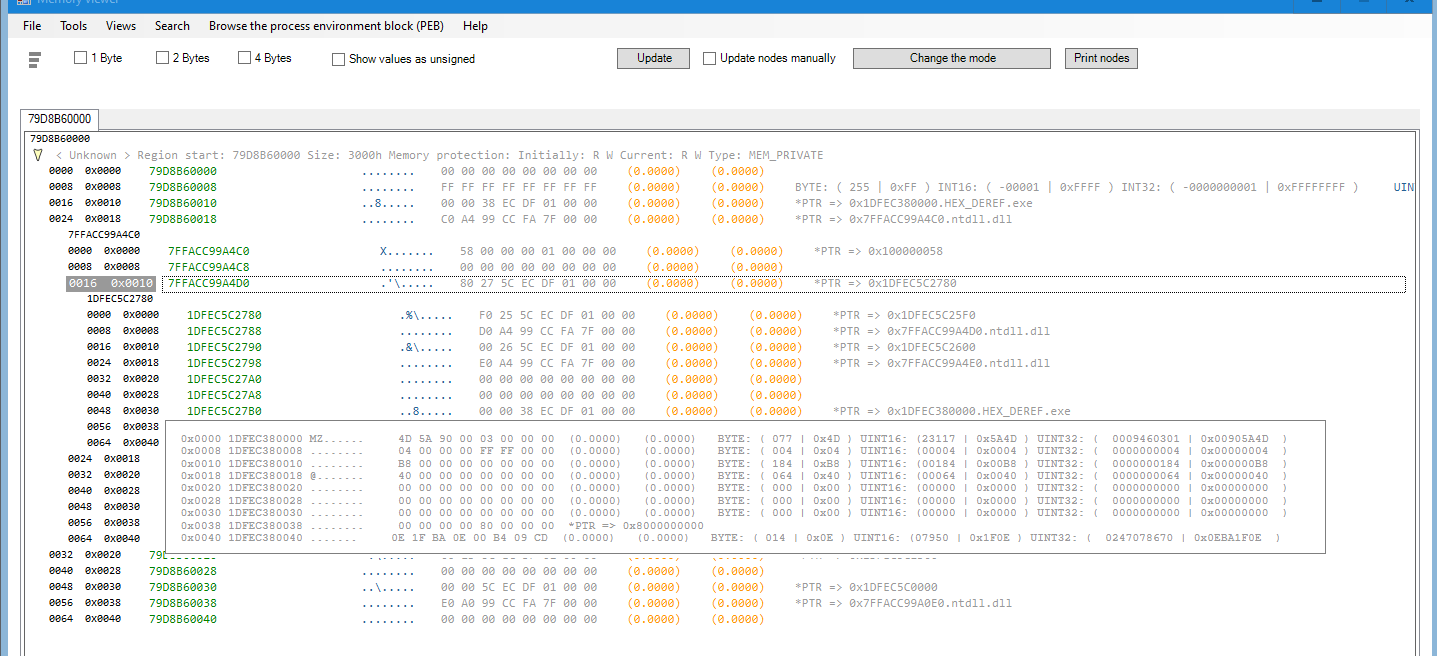Toggle Show values as unsigned
Screen dimensions: 1437x656
point(339,59)
